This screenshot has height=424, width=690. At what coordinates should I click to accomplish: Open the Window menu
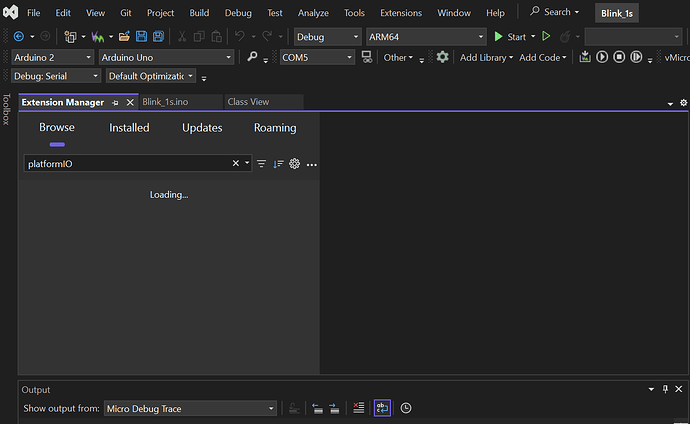[x=454, y=13]
